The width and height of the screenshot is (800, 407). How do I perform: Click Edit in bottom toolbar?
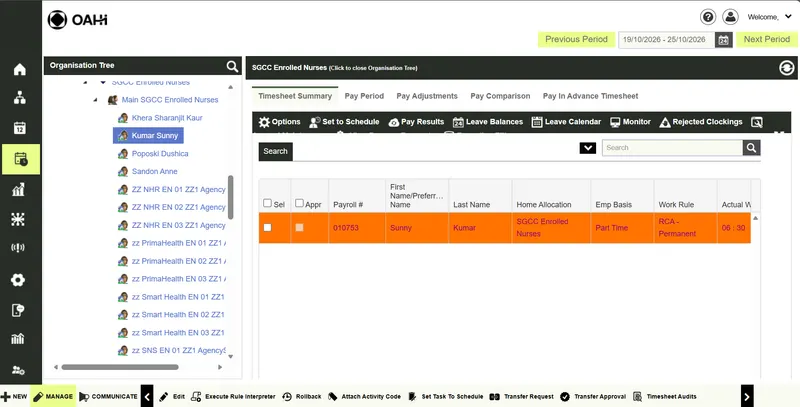tap(172, 396)
